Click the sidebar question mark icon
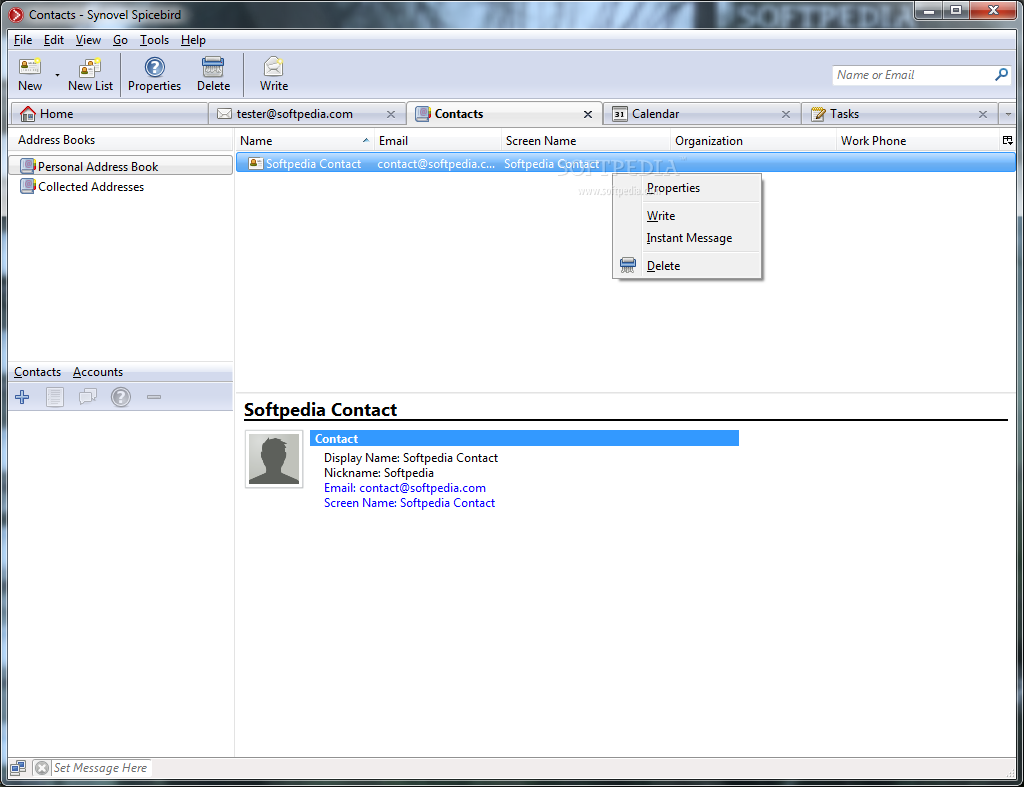This screenshot has width=1024, height=787. [121, 396]
